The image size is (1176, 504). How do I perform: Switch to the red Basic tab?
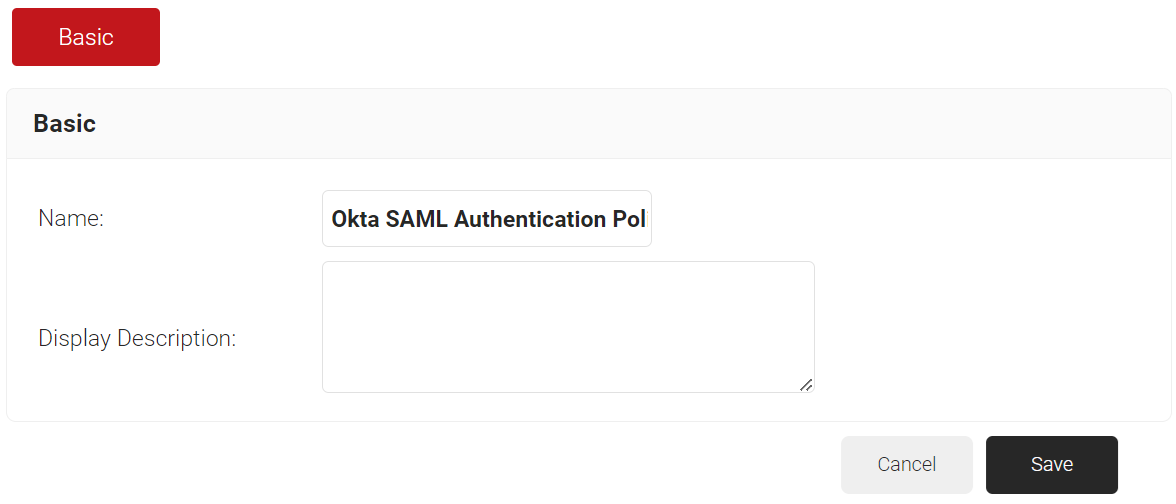(86, 37)
